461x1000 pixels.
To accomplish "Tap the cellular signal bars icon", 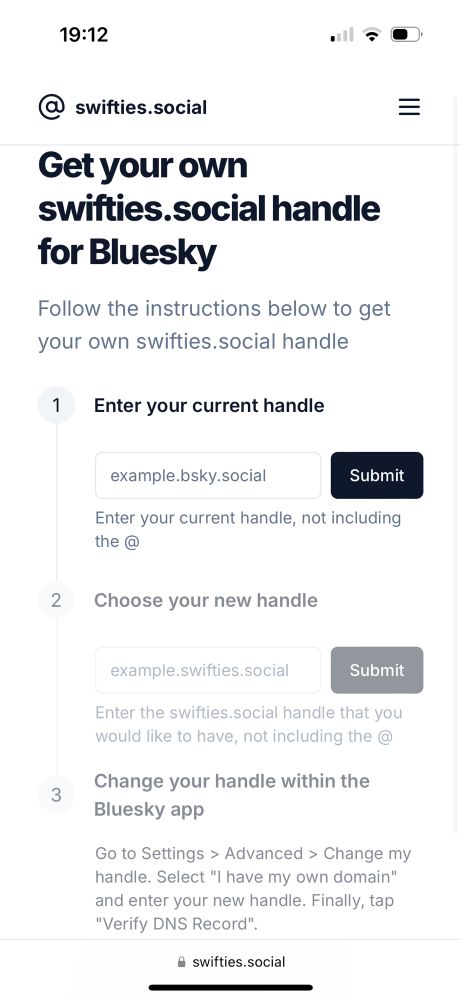I will point(342,34).
